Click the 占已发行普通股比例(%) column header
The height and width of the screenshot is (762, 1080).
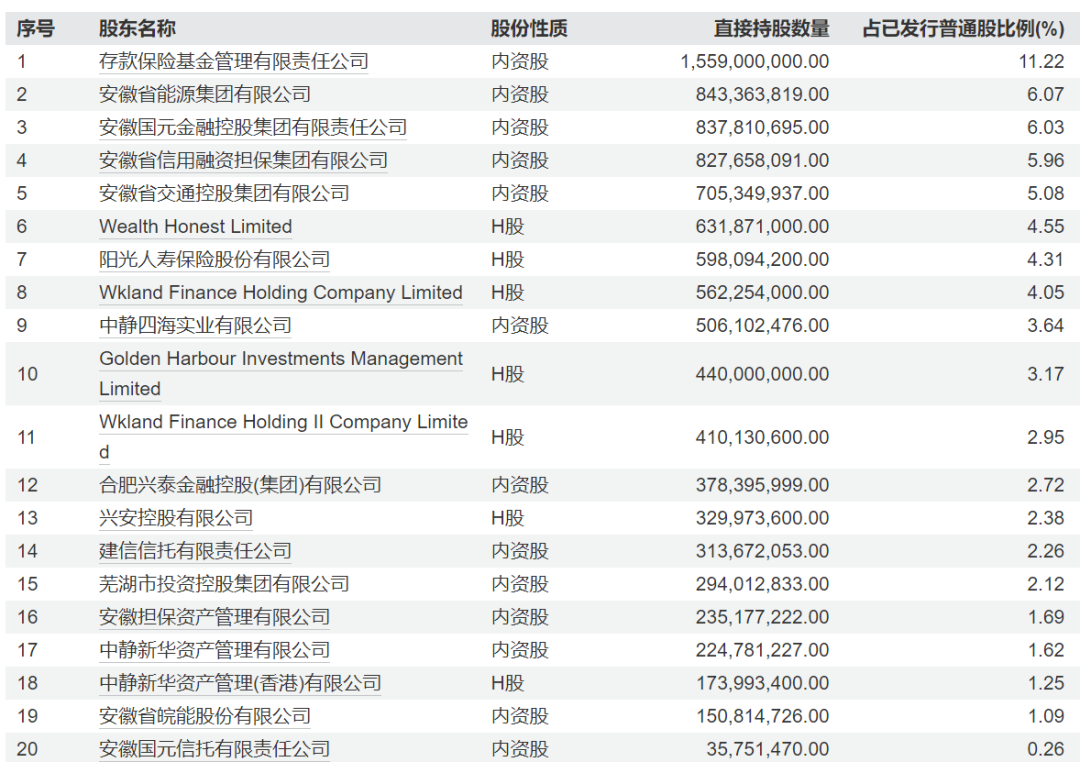[963, 29]
